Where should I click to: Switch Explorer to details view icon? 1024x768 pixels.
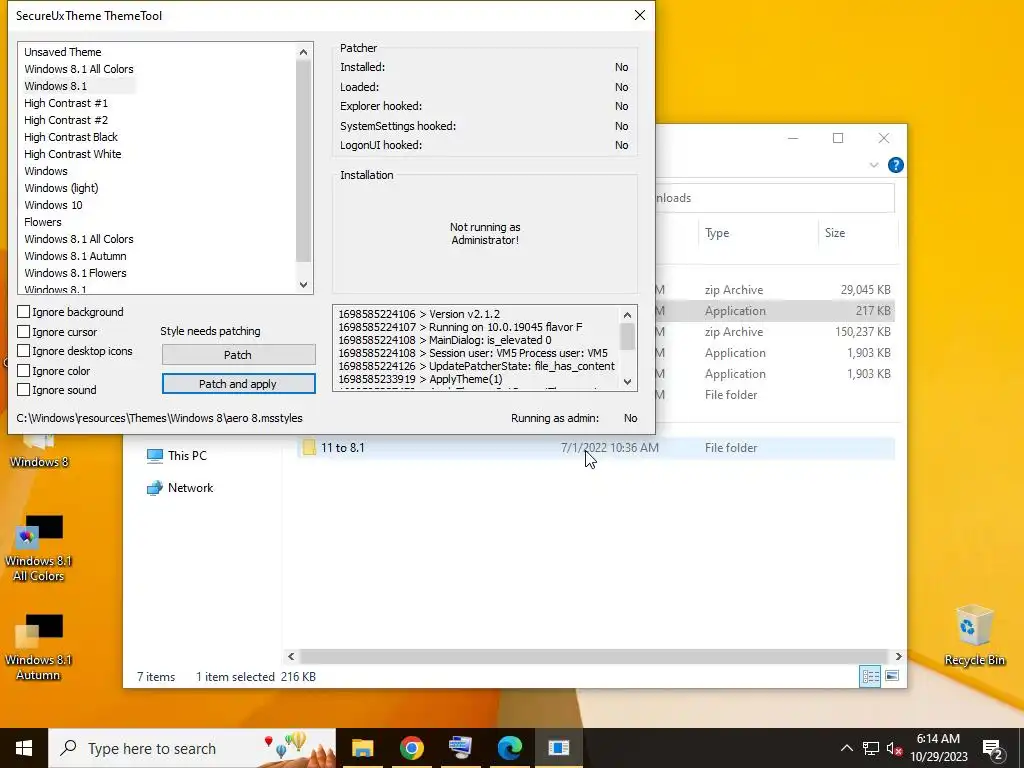pyautogui.click(x=870, y=676)
